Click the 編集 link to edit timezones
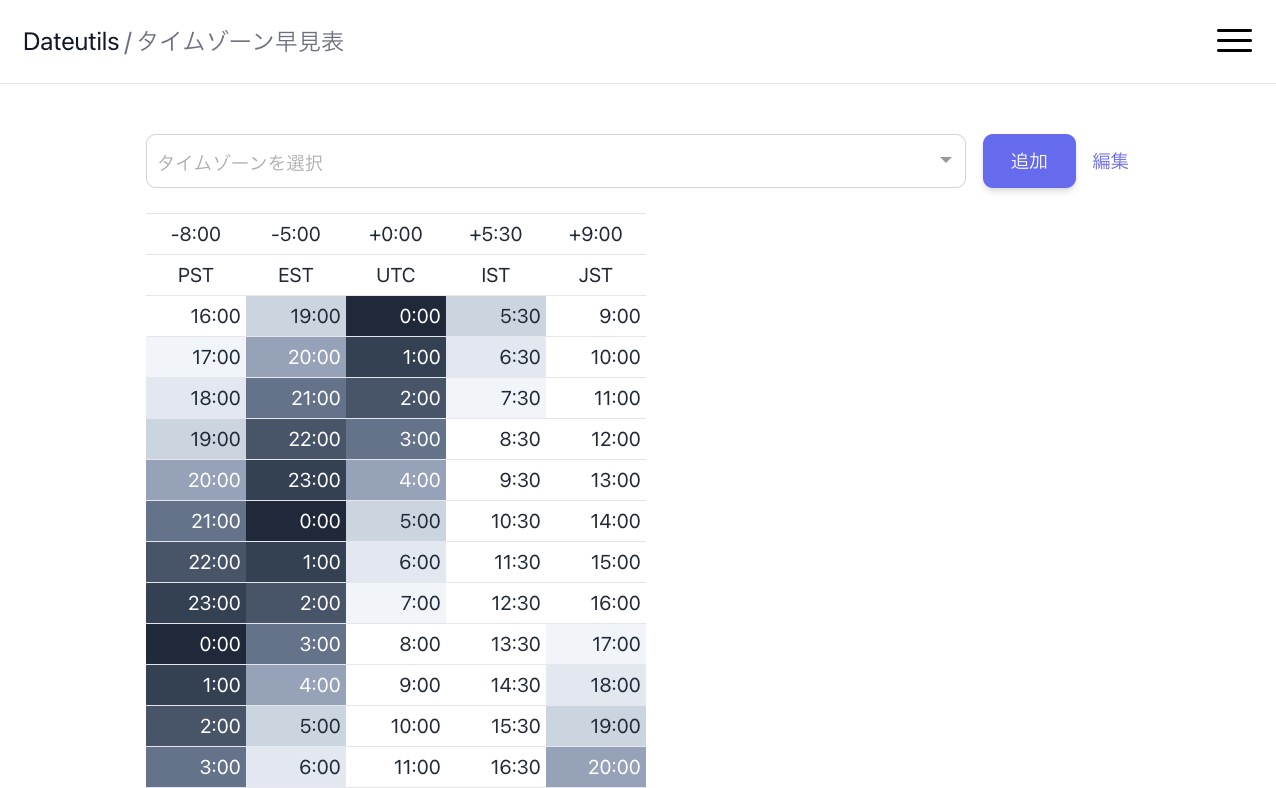This screenshot has height=788, width=1276. click(x=1110, y=161)
